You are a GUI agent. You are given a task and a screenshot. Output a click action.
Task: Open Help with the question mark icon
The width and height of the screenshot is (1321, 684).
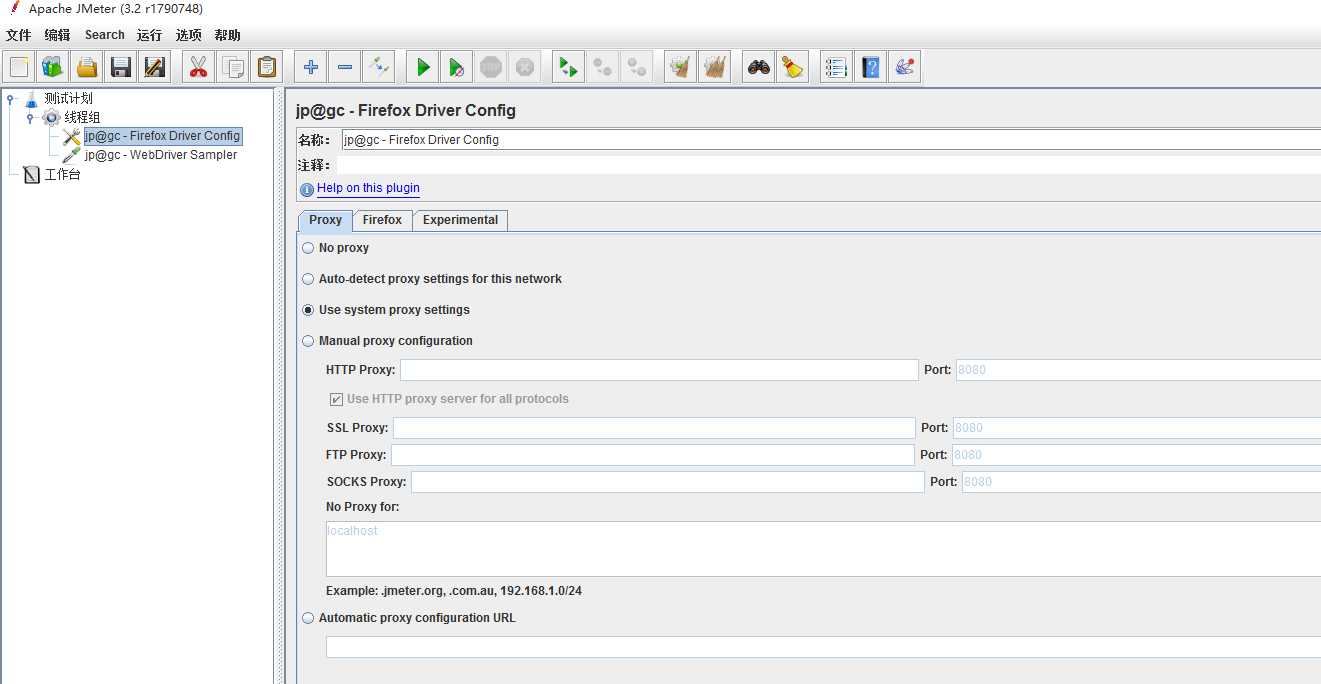point(871,67)
